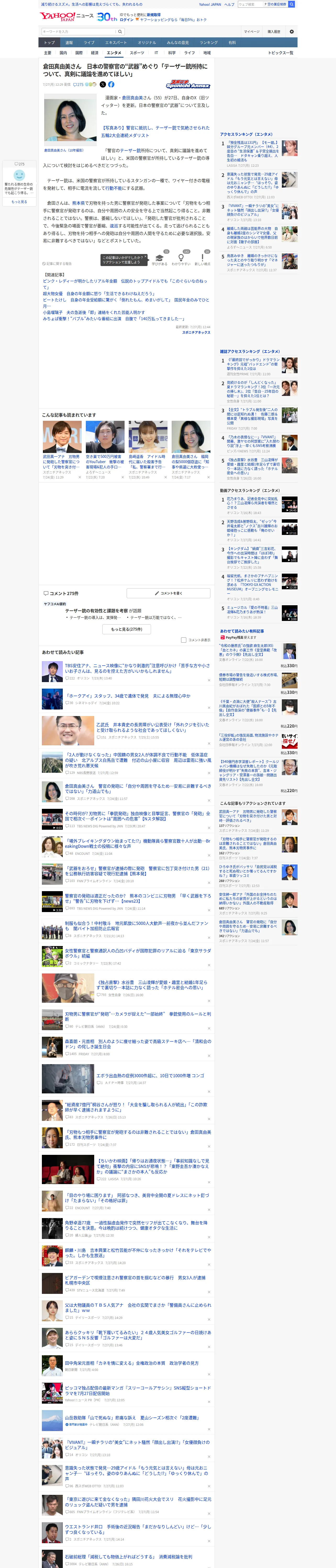This screenshot has height=1568, width=336.
Task: Share the article on Facebook
Action: coord(111,85)
